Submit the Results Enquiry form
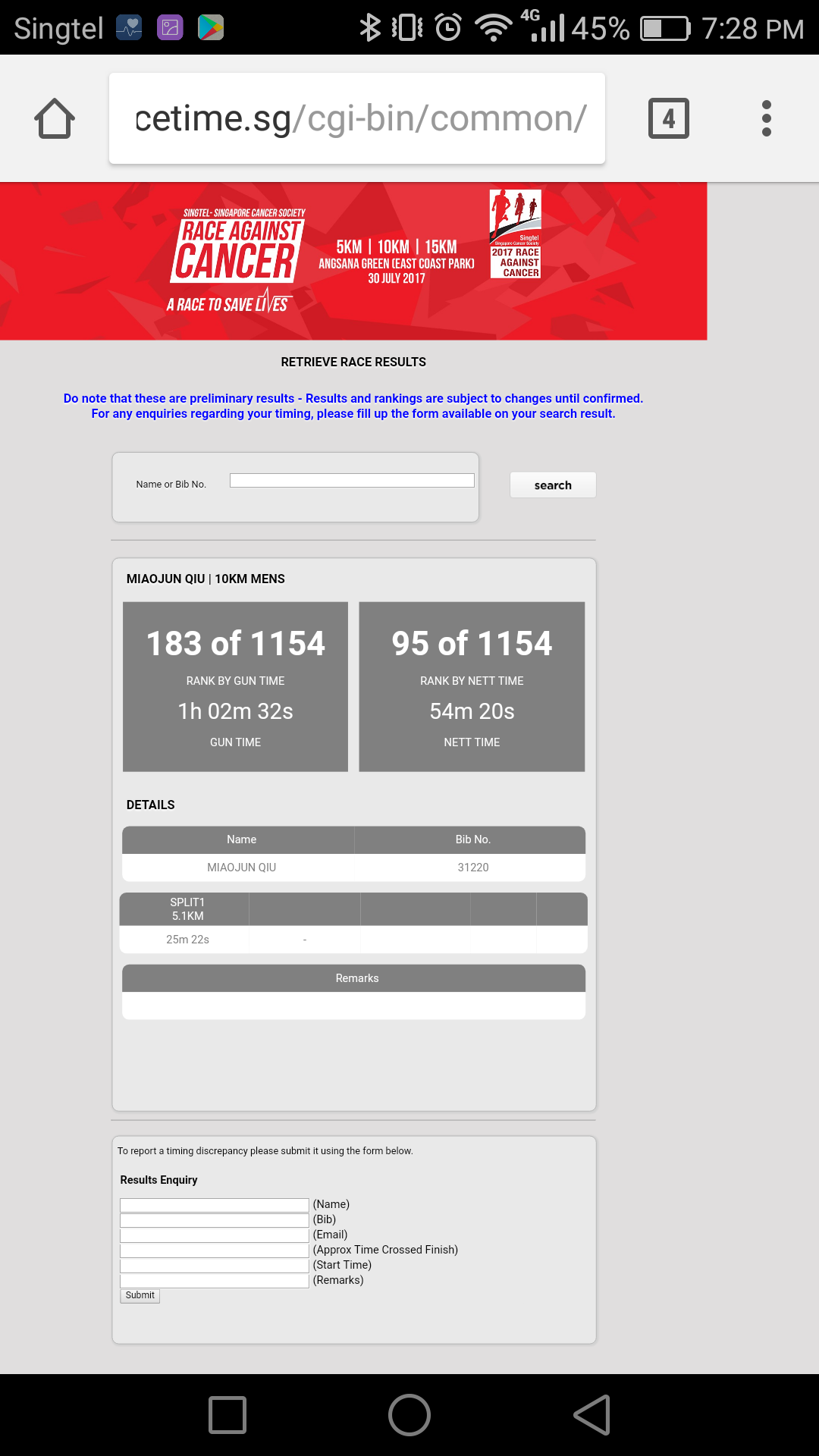The width and height of the screenshot is (819, 1456). [140, 1296]
